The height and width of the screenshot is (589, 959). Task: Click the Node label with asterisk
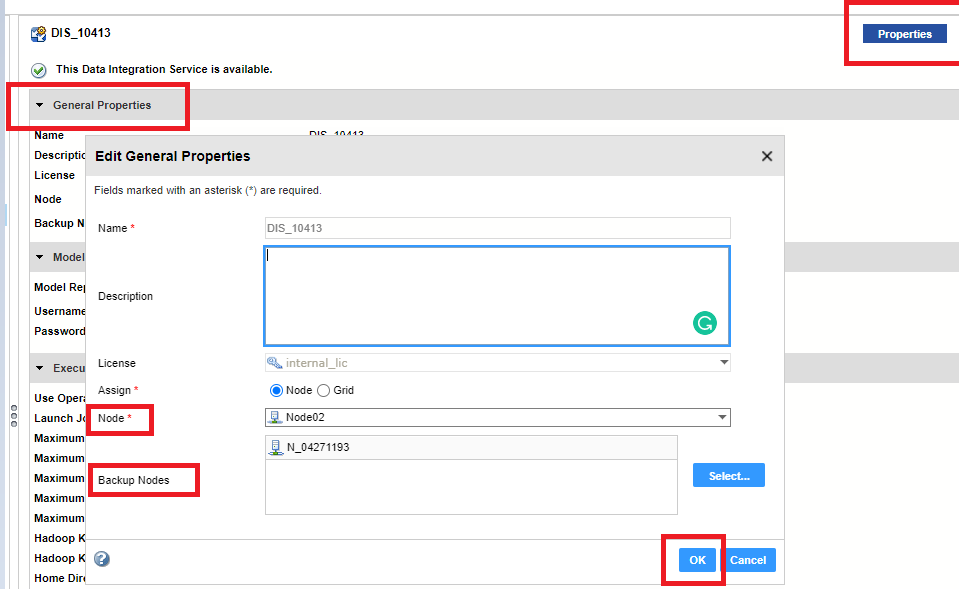pyautogui.click(x=114, y=418)
